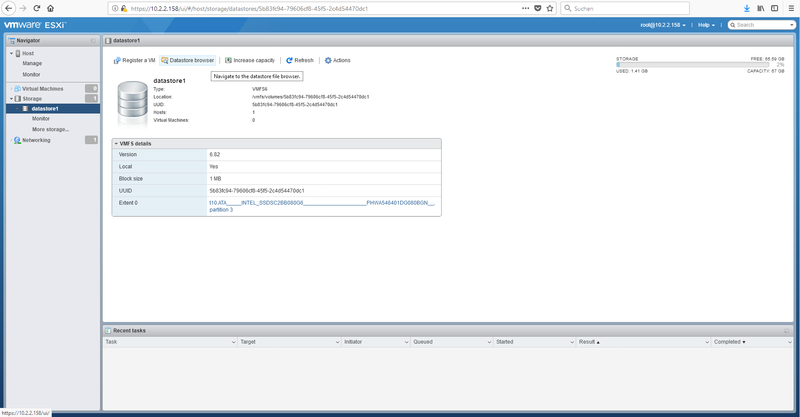Open the Firefox hamburger menu
The width and height of the screenshot is (800, 417).
pos(791,8)
